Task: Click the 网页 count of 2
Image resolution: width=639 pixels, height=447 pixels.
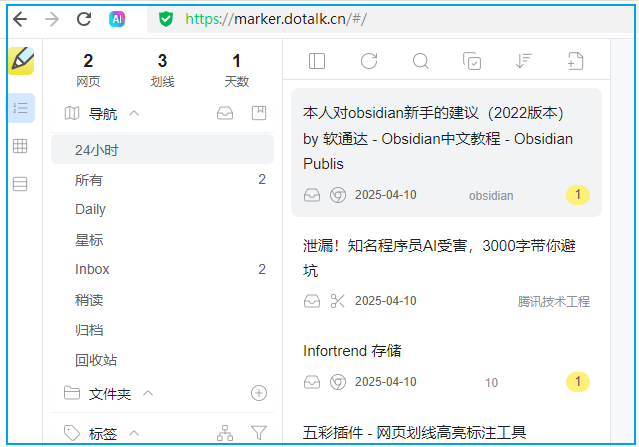Action: [88, 61]
